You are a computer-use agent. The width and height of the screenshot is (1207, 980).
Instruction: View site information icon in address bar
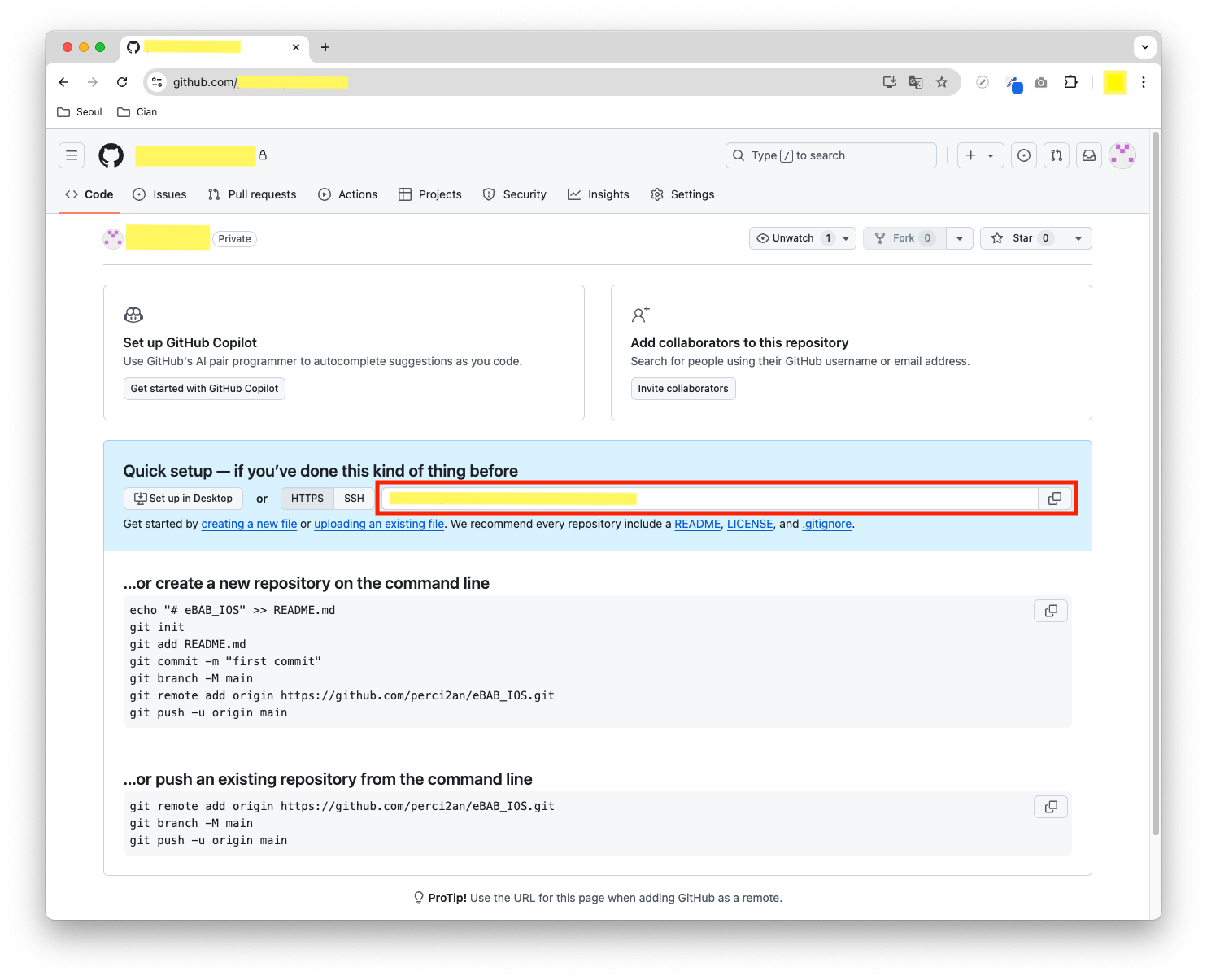[158, 82]
